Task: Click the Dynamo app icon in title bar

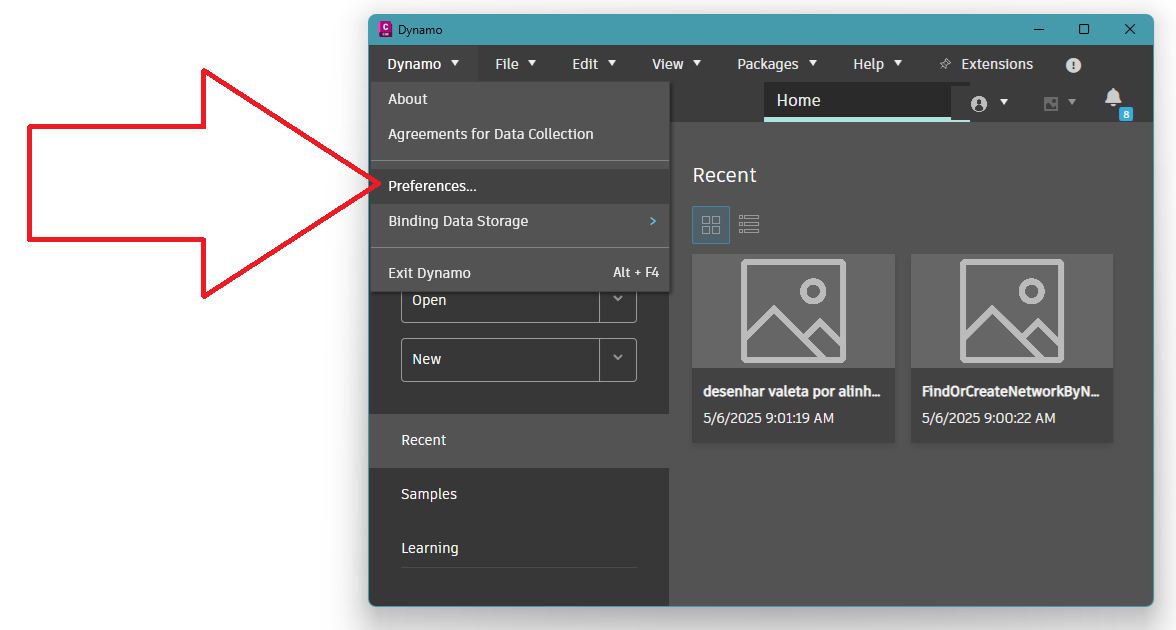Action: tap(386, 29)
